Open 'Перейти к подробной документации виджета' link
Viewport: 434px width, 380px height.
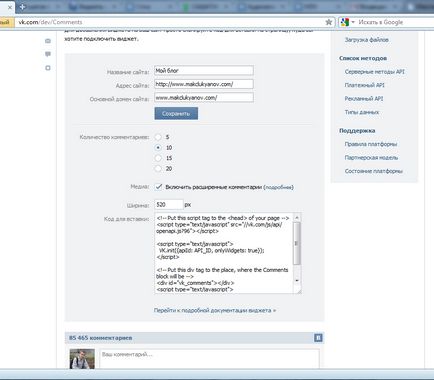click(x=215, y=310)
